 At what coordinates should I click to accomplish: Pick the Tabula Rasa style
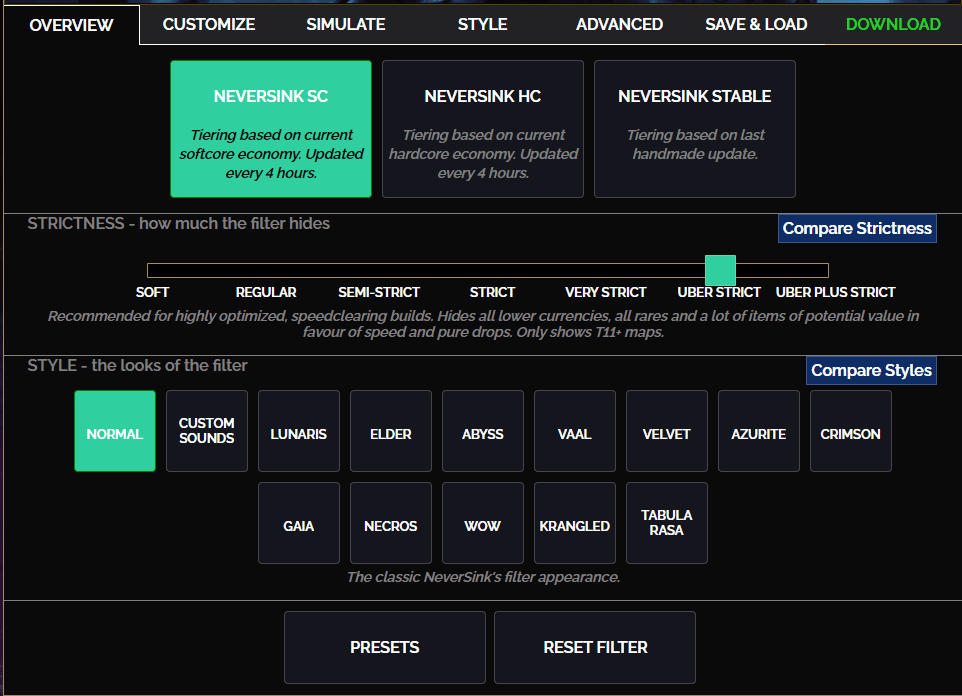[x=667, y=523]
